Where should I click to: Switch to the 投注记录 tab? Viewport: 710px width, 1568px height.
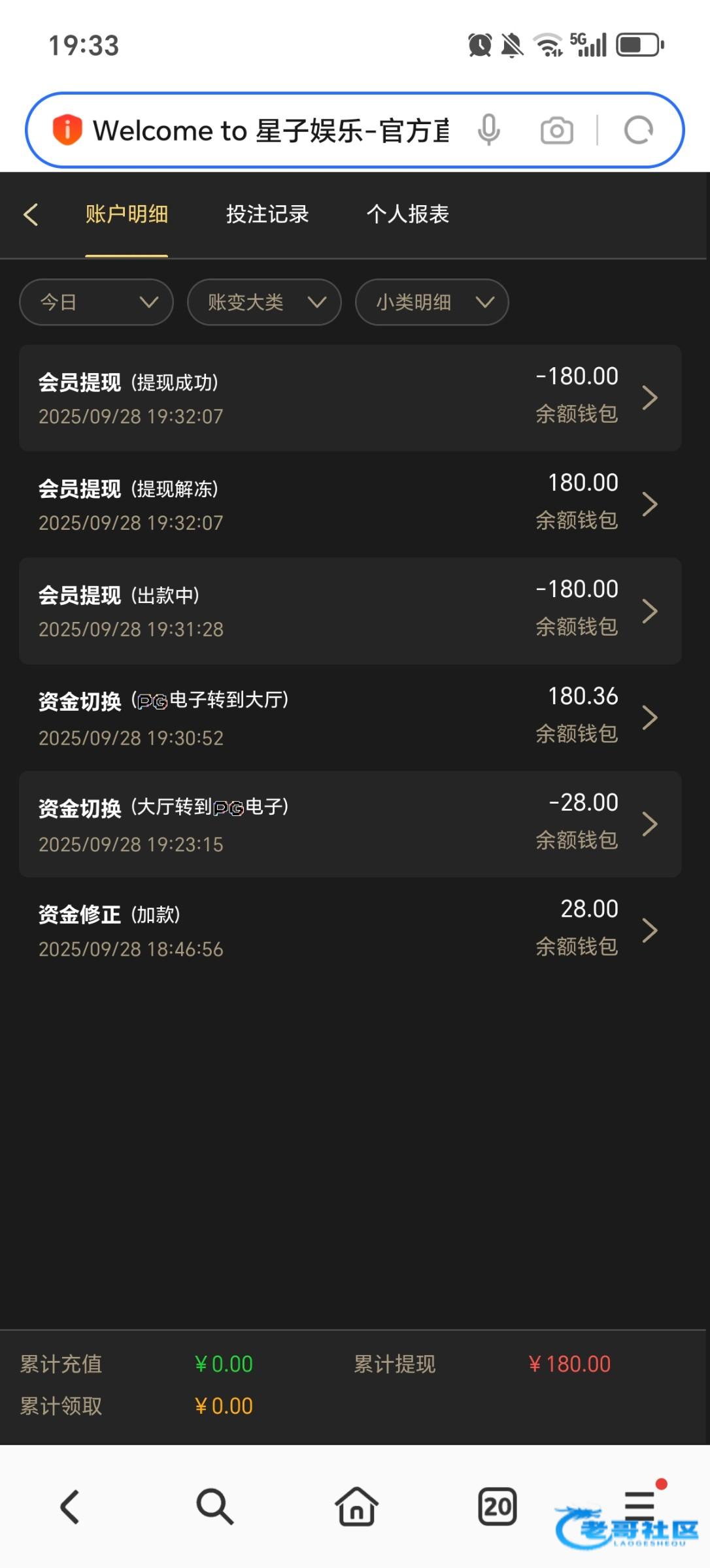click(x=267, y=214)
